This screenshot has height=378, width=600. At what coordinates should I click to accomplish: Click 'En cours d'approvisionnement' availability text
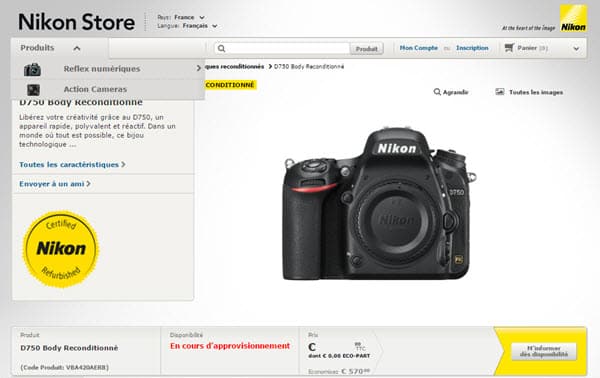(230, 346)
